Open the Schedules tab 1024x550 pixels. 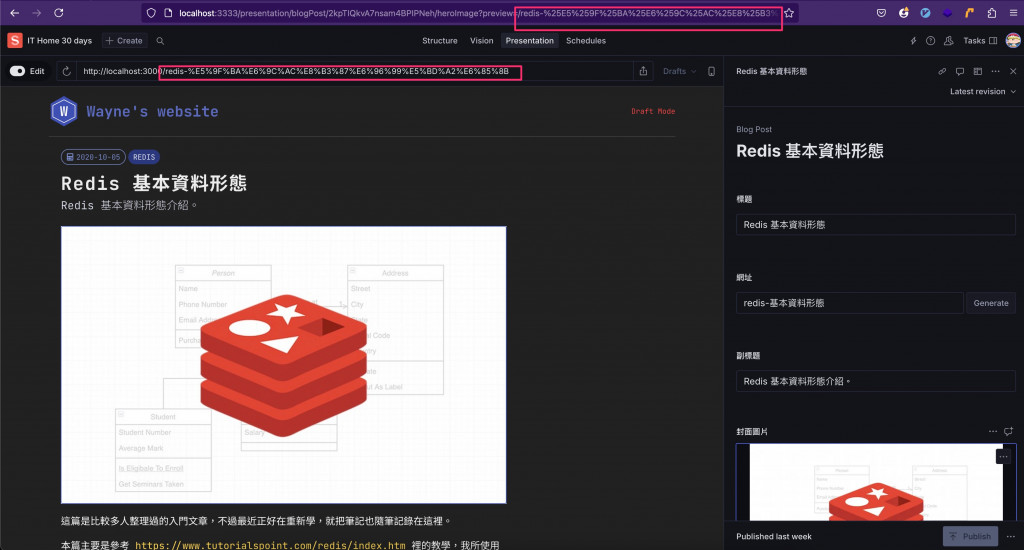point(586,40)
